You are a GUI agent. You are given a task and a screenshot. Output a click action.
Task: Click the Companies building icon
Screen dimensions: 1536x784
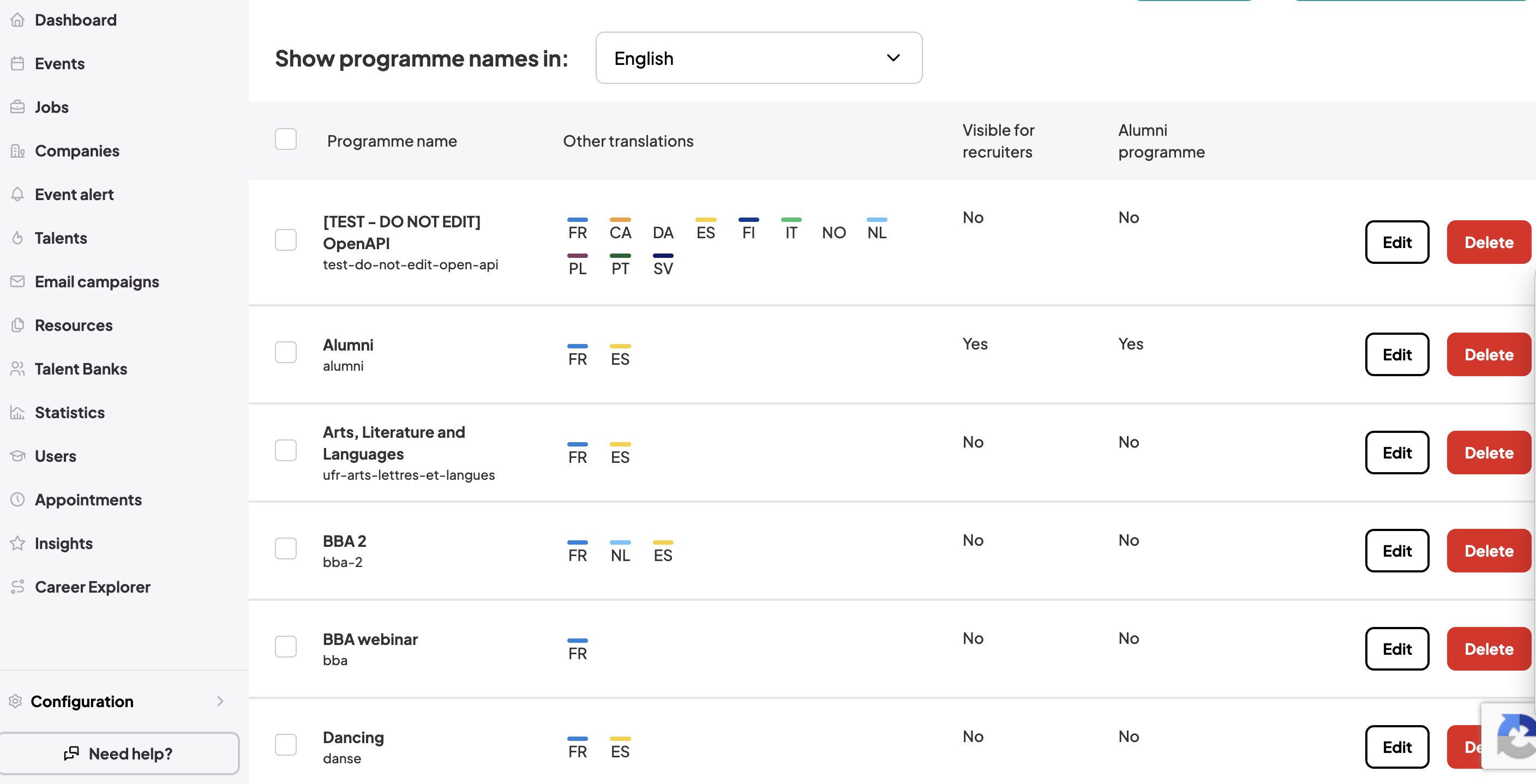click(x=17, y=151)
